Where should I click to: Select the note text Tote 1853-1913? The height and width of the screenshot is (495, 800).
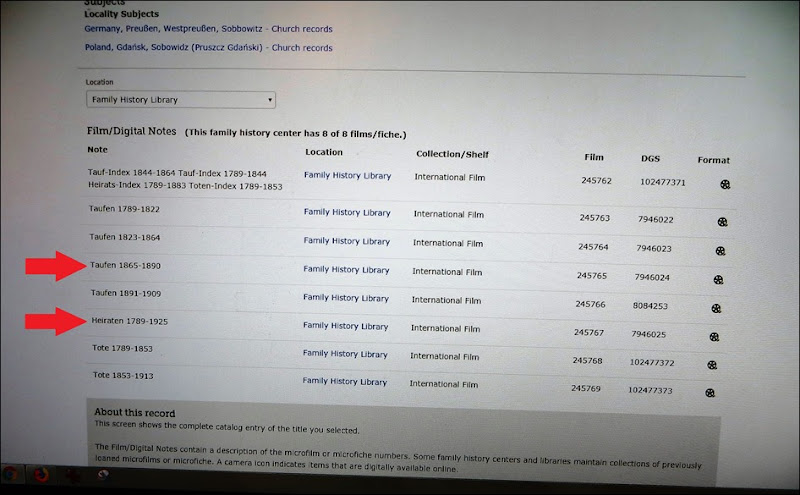coord(123,375)
